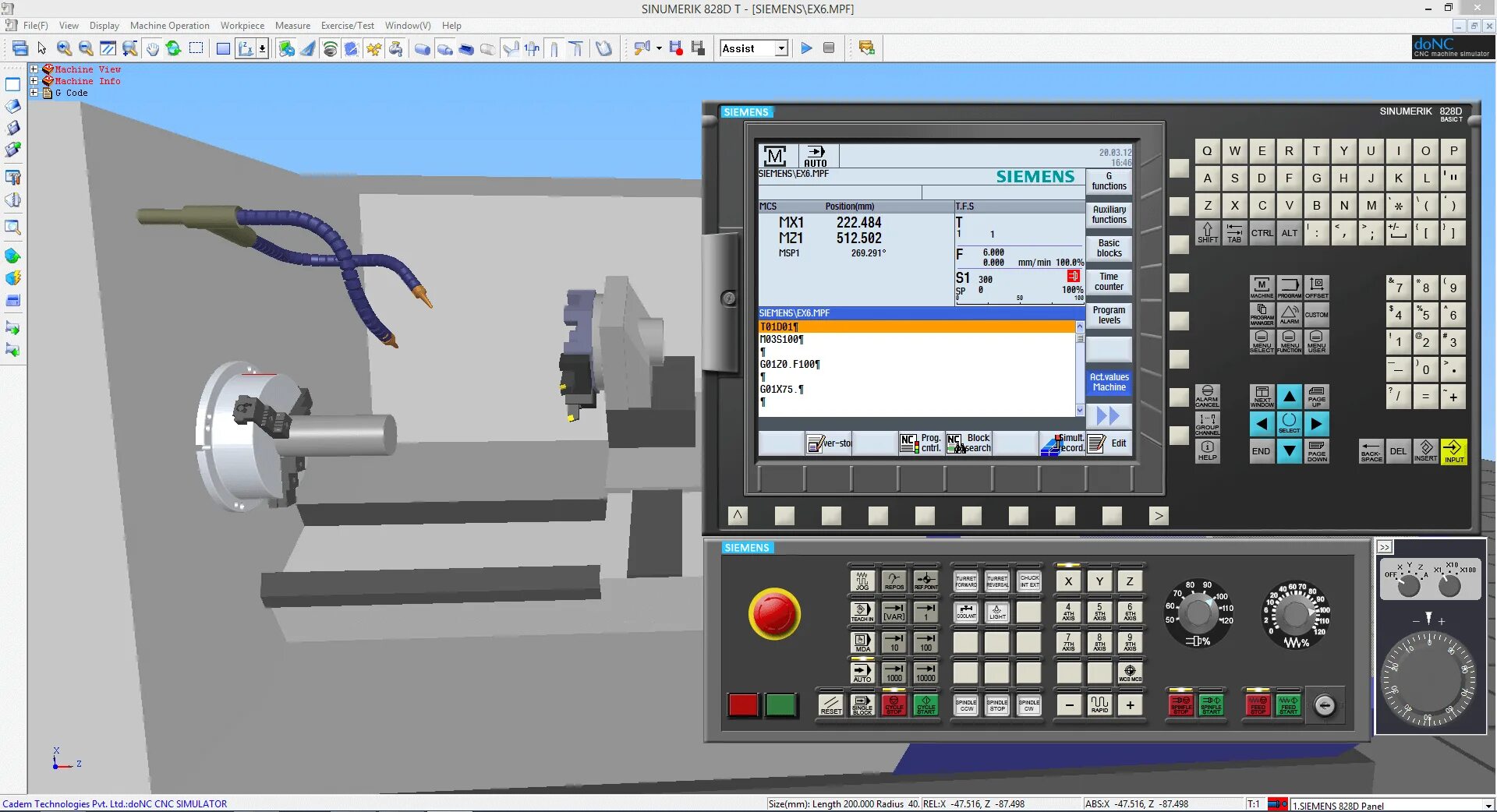Screen dimensions: 1497x812
Task: Click the G functions softkey
Action: (x=1109, y=182)
